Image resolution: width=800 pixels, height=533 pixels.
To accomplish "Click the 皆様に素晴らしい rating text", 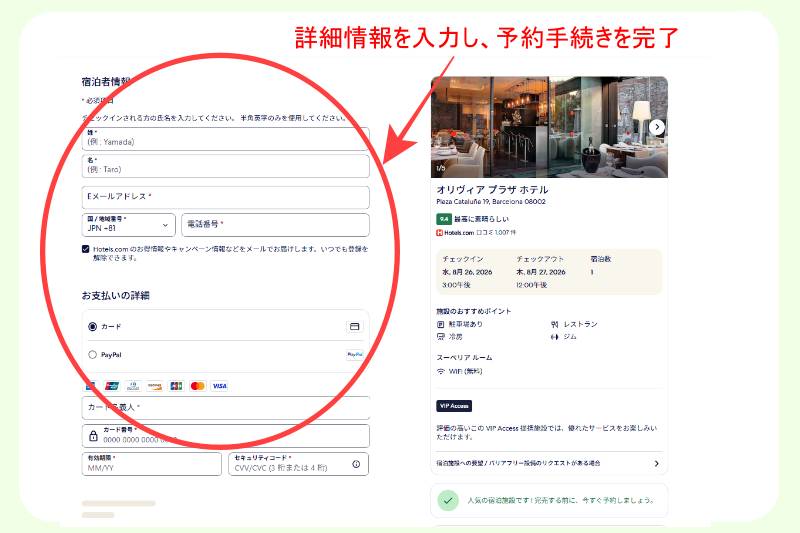I will (481, 219).
